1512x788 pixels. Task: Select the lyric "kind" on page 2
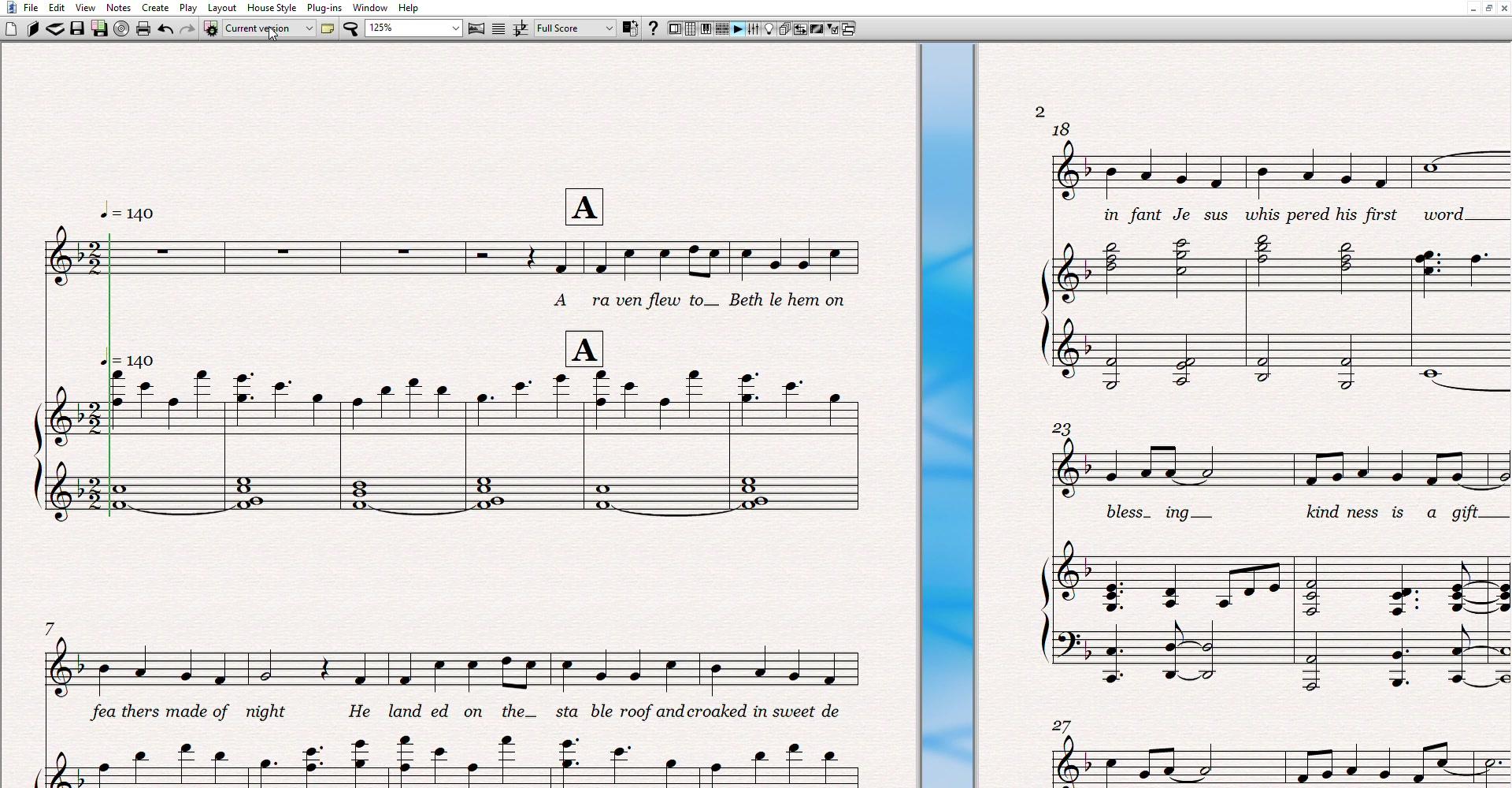[1323, 513]
